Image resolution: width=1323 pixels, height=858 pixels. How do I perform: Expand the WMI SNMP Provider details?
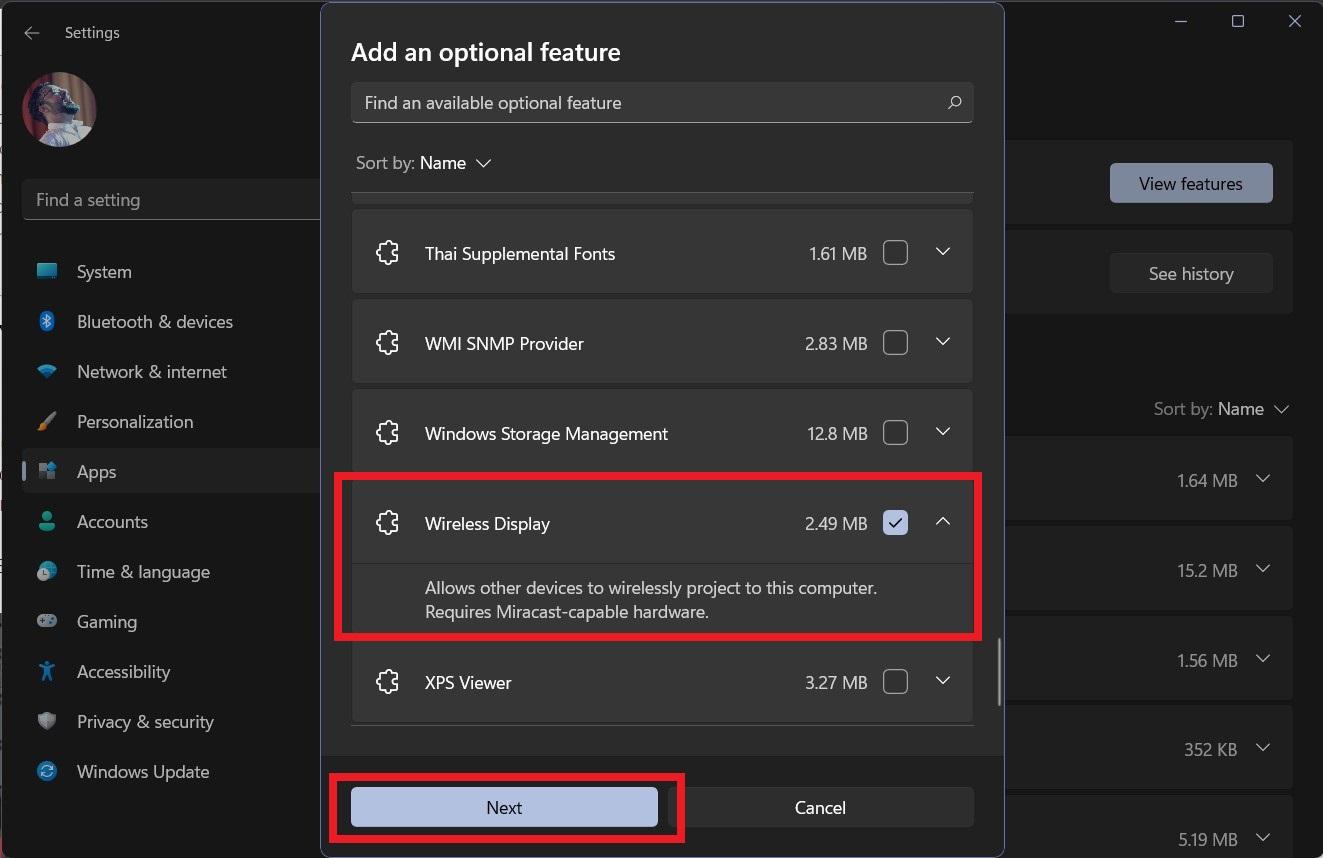click(x=942, y=343)
